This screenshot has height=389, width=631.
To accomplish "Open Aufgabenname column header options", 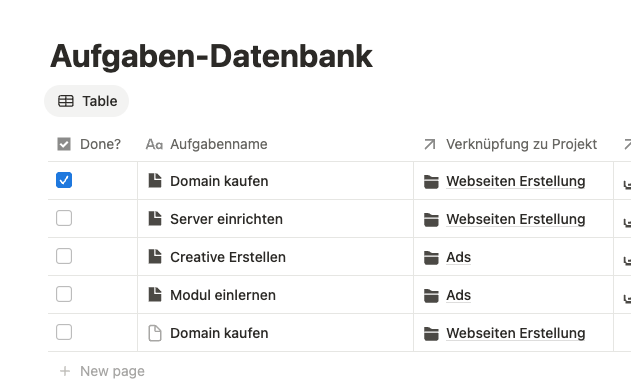I will pyautogui.click(x=275, y=144).
